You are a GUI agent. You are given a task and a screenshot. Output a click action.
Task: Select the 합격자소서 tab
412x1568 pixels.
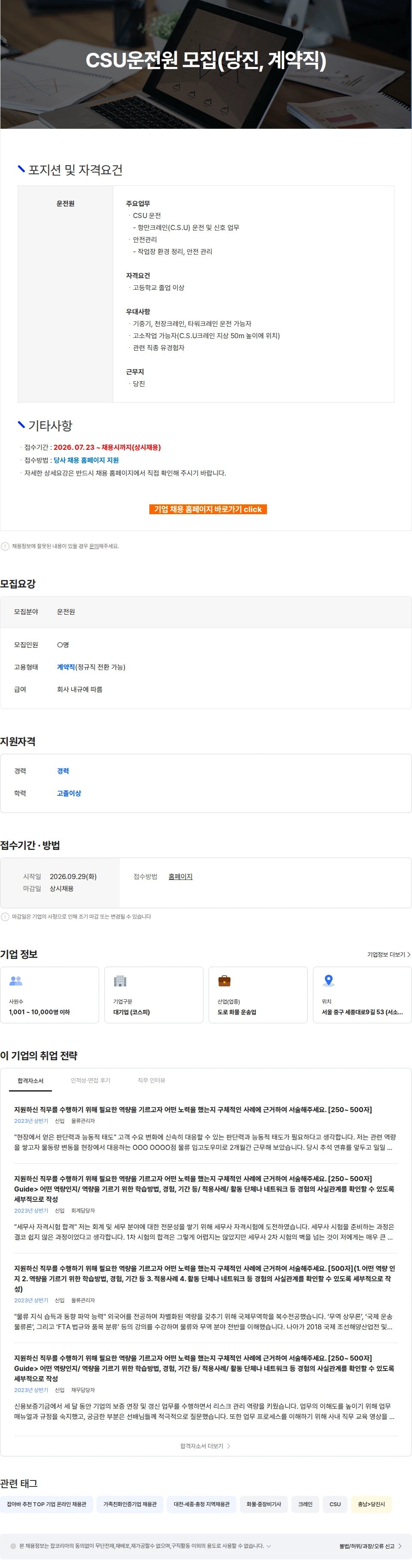tap(30, 1080)
